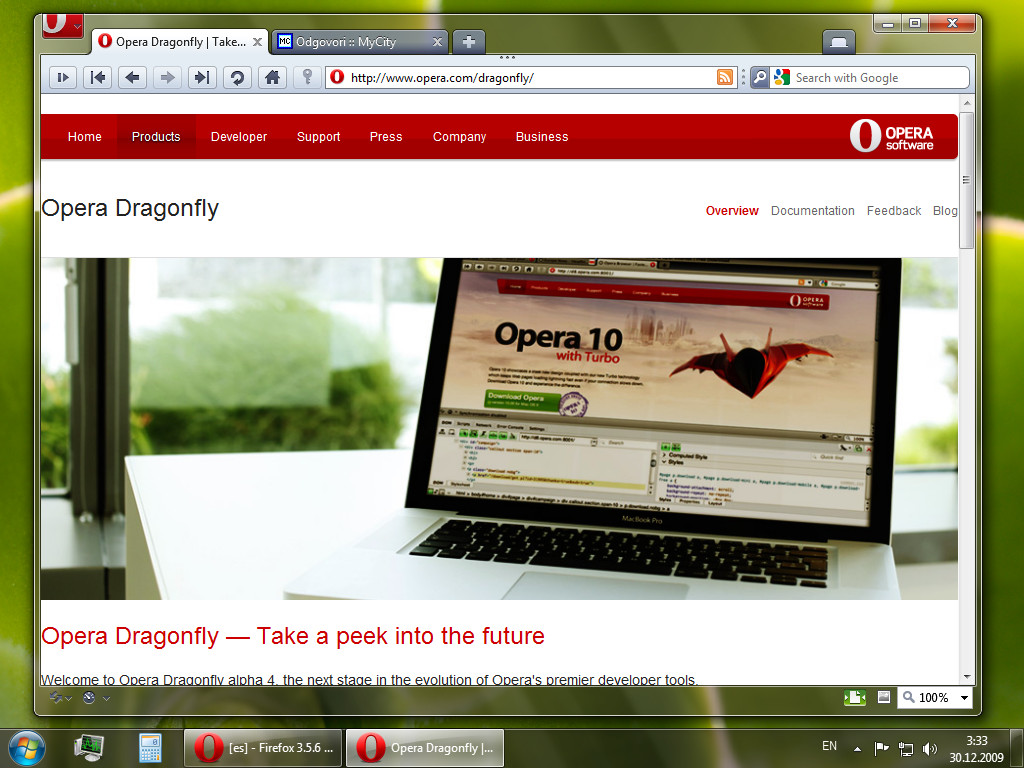Reload the current page
The image size is (1024, 768).
click(x=237, y=78)
